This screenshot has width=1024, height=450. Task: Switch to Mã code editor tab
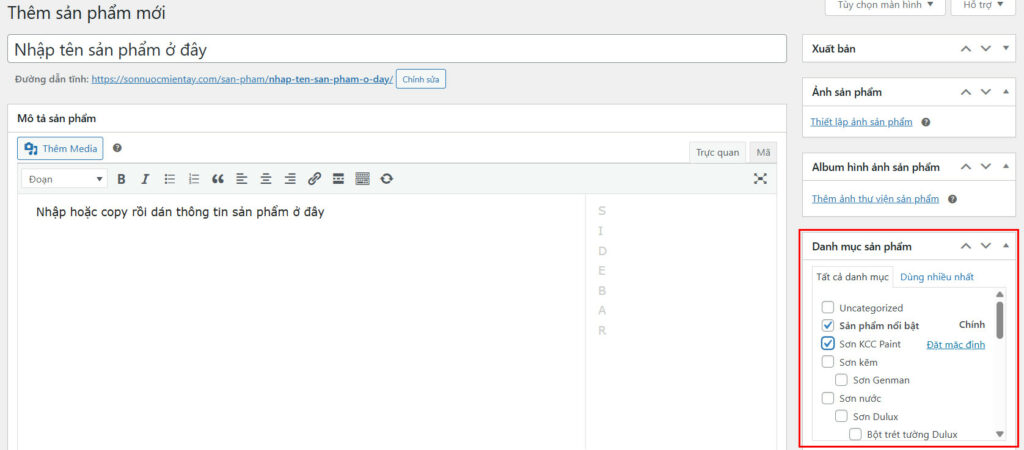(763, 153)
